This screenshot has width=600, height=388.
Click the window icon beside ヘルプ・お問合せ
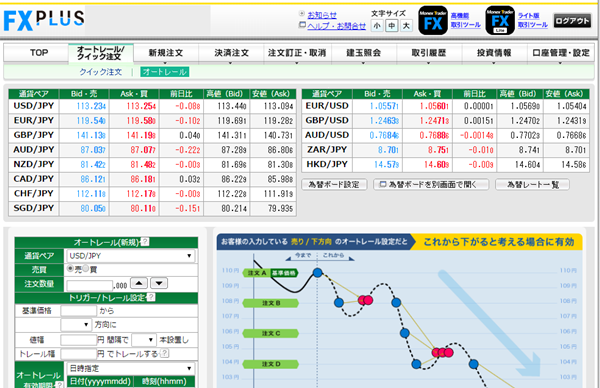tap(302, 25)
